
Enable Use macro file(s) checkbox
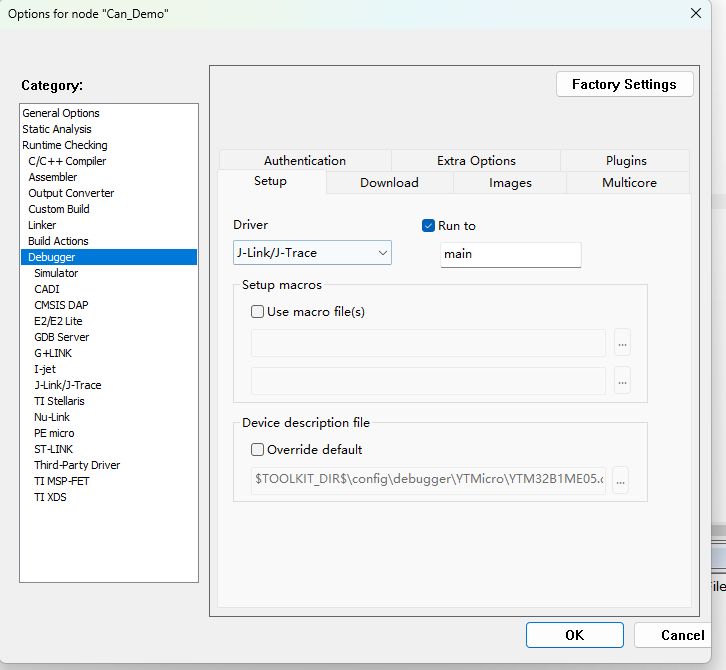[x=258, y=312]
